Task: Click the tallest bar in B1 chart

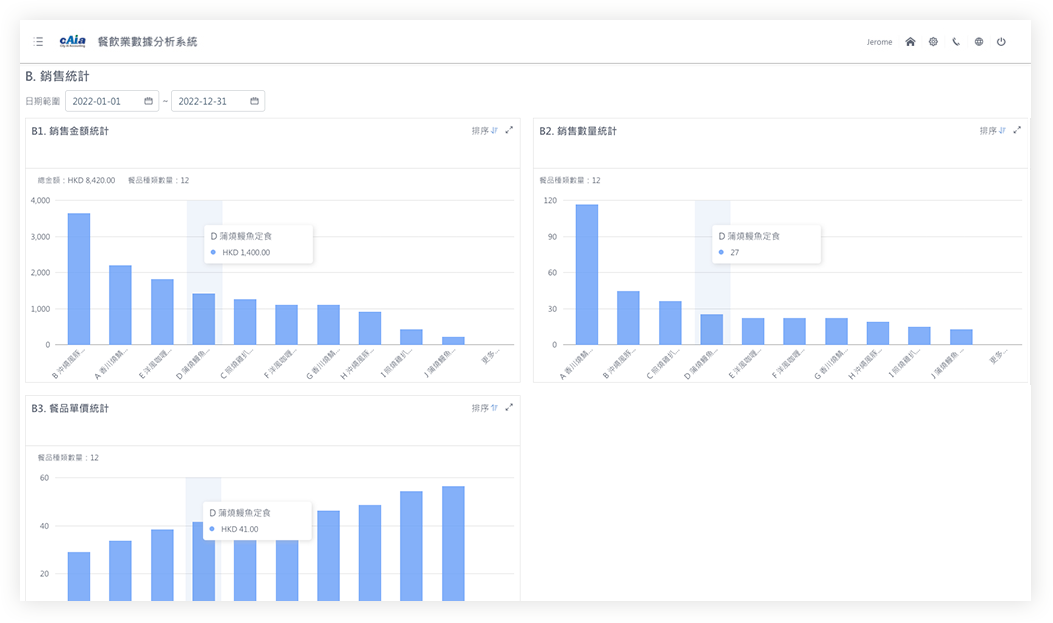Action: point(79,279)
